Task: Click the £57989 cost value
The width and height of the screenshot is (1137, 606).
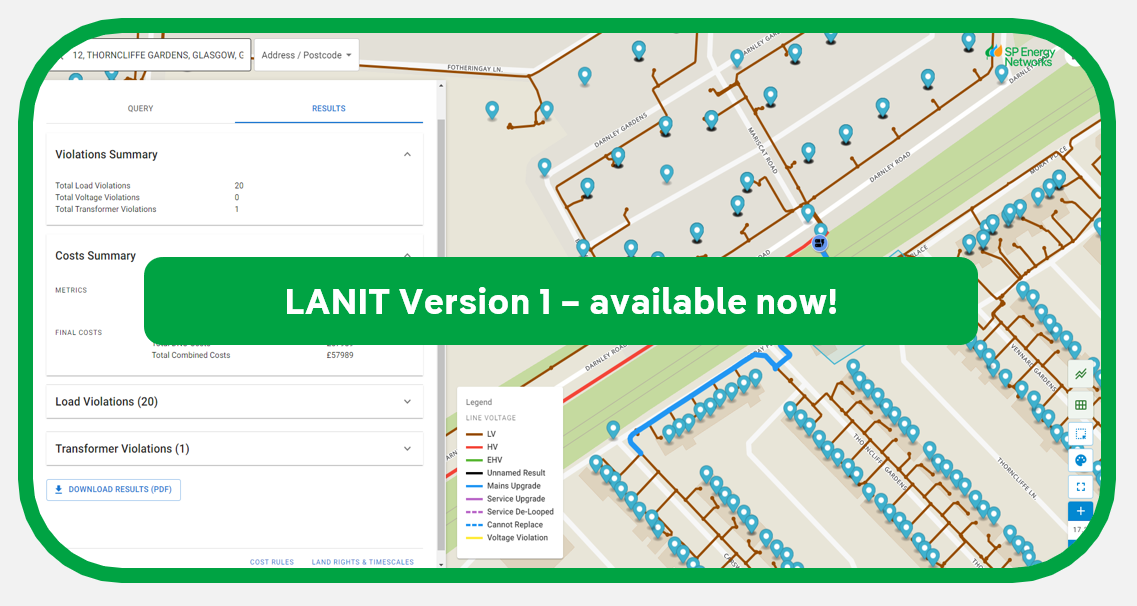Action: [340, 355]
